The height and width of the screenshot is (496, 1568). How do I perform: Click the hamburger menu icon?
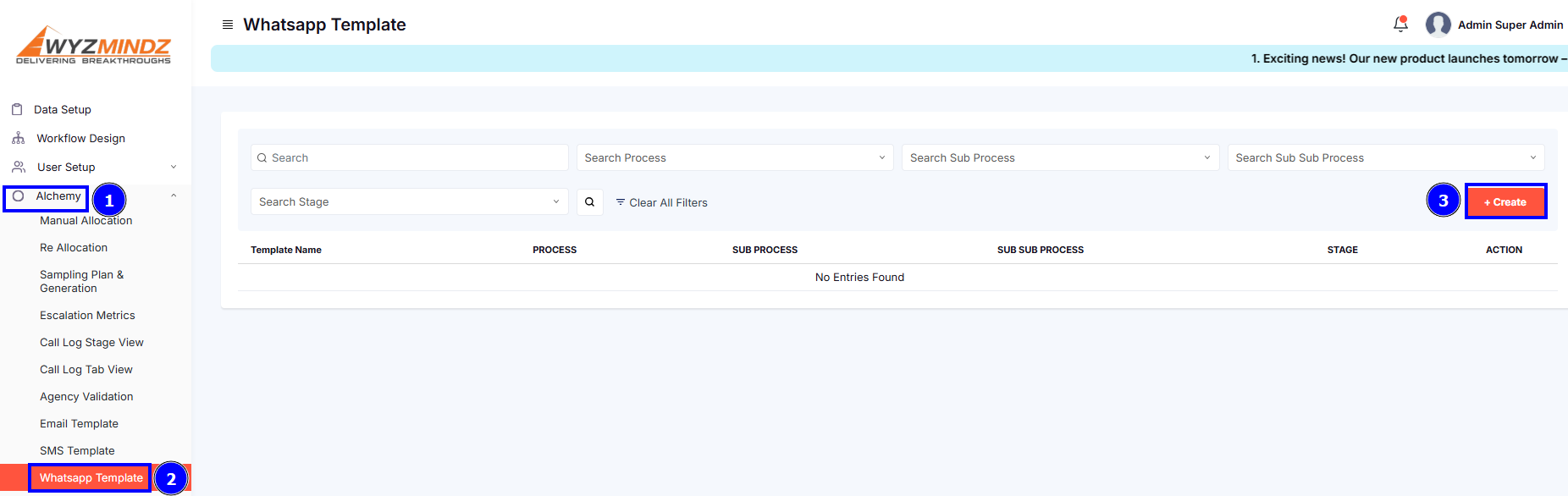click(x=227, y=25)
